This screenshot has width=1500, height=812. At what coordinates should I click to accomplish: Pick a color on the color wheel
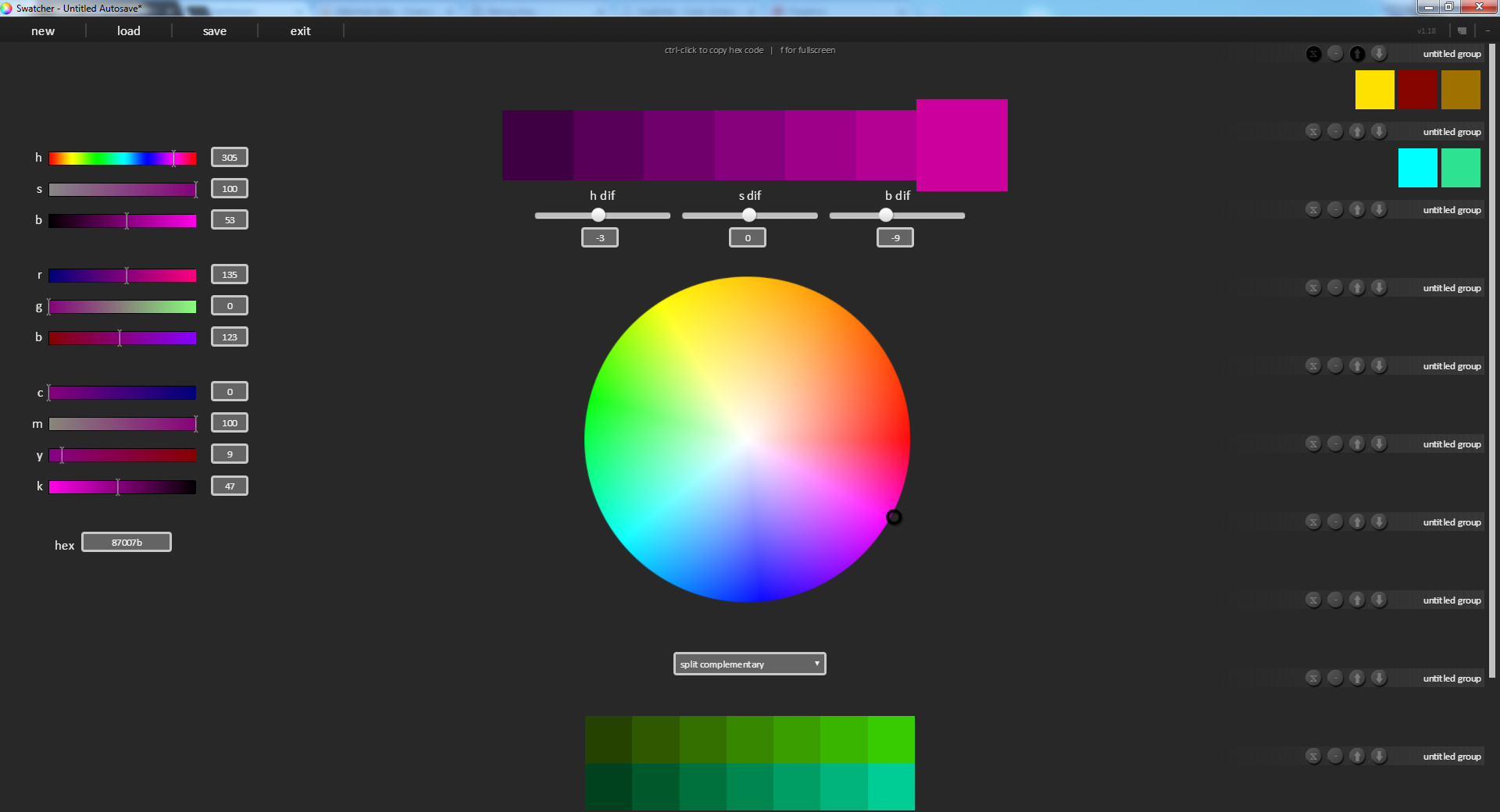[748, 440]
